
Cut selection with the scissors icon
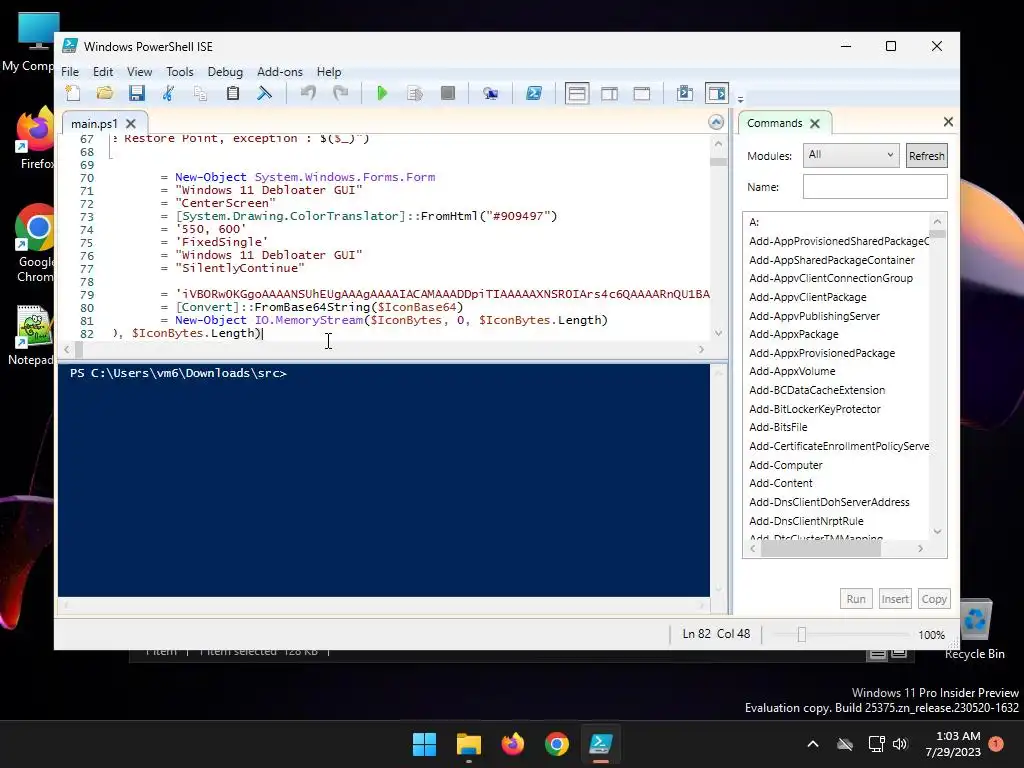pyautogui.click(x=168, y=93)
